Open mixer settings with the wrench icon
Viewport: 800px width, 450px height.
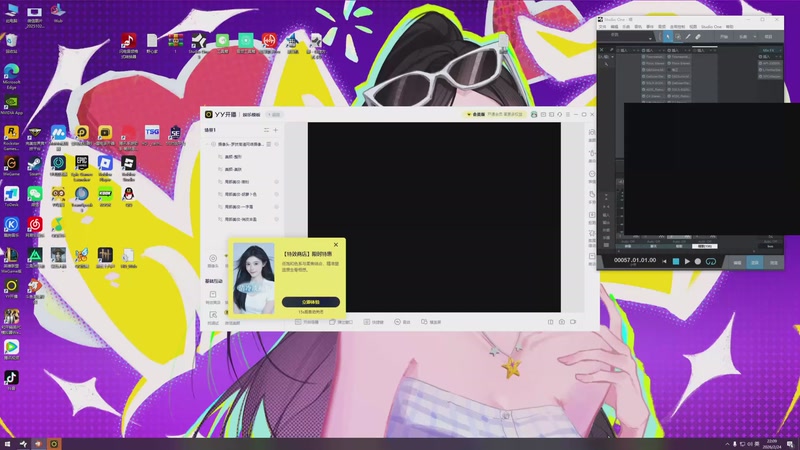click(611, 50)
